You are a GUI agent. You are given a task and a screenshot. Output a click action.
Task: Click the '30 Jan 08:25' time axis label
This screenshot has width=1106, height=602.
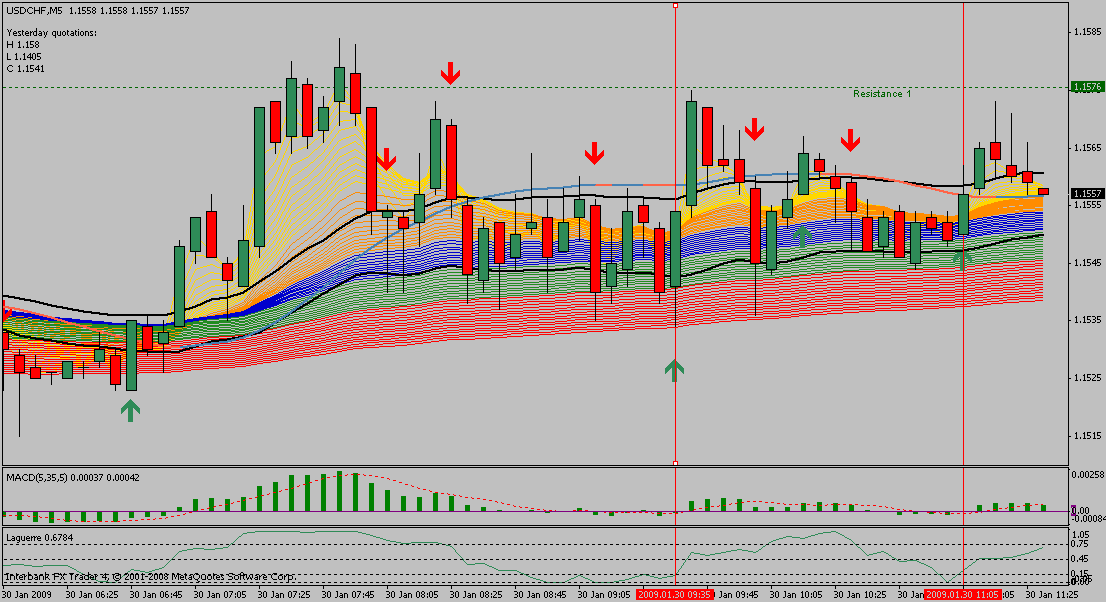tap(476, 595)
